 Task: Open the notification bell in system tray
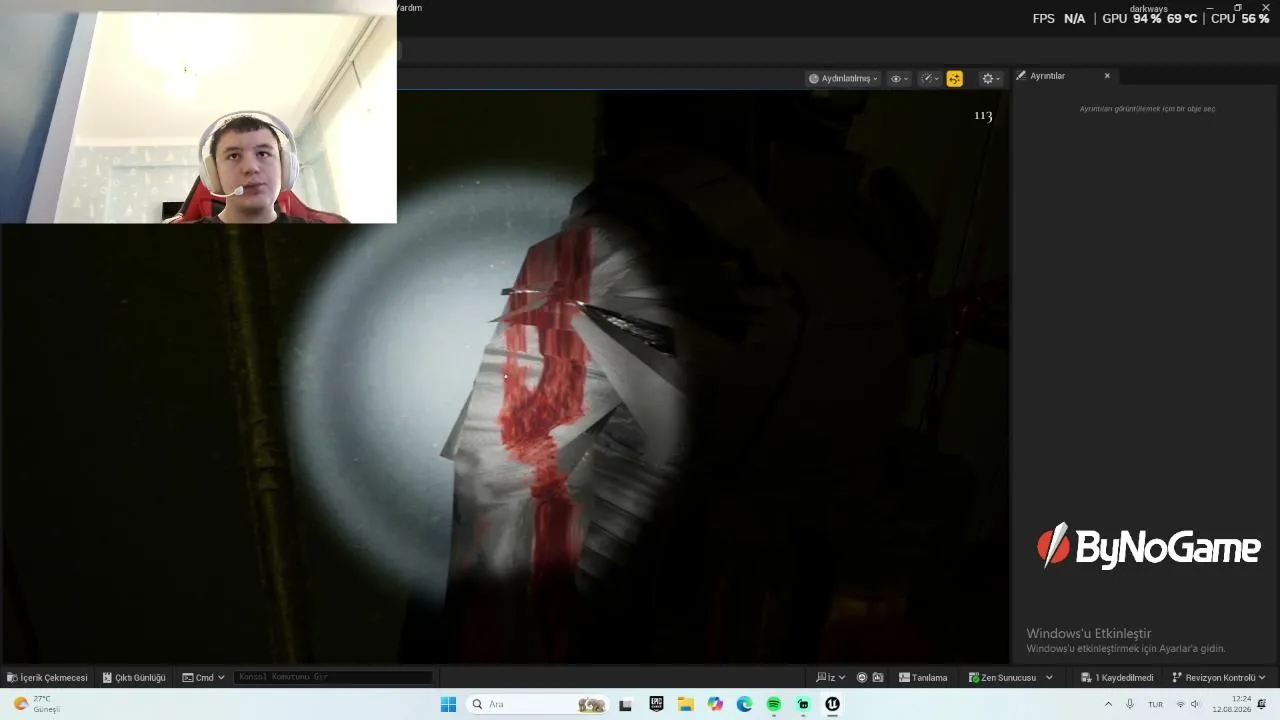[x=1262, y=704]
